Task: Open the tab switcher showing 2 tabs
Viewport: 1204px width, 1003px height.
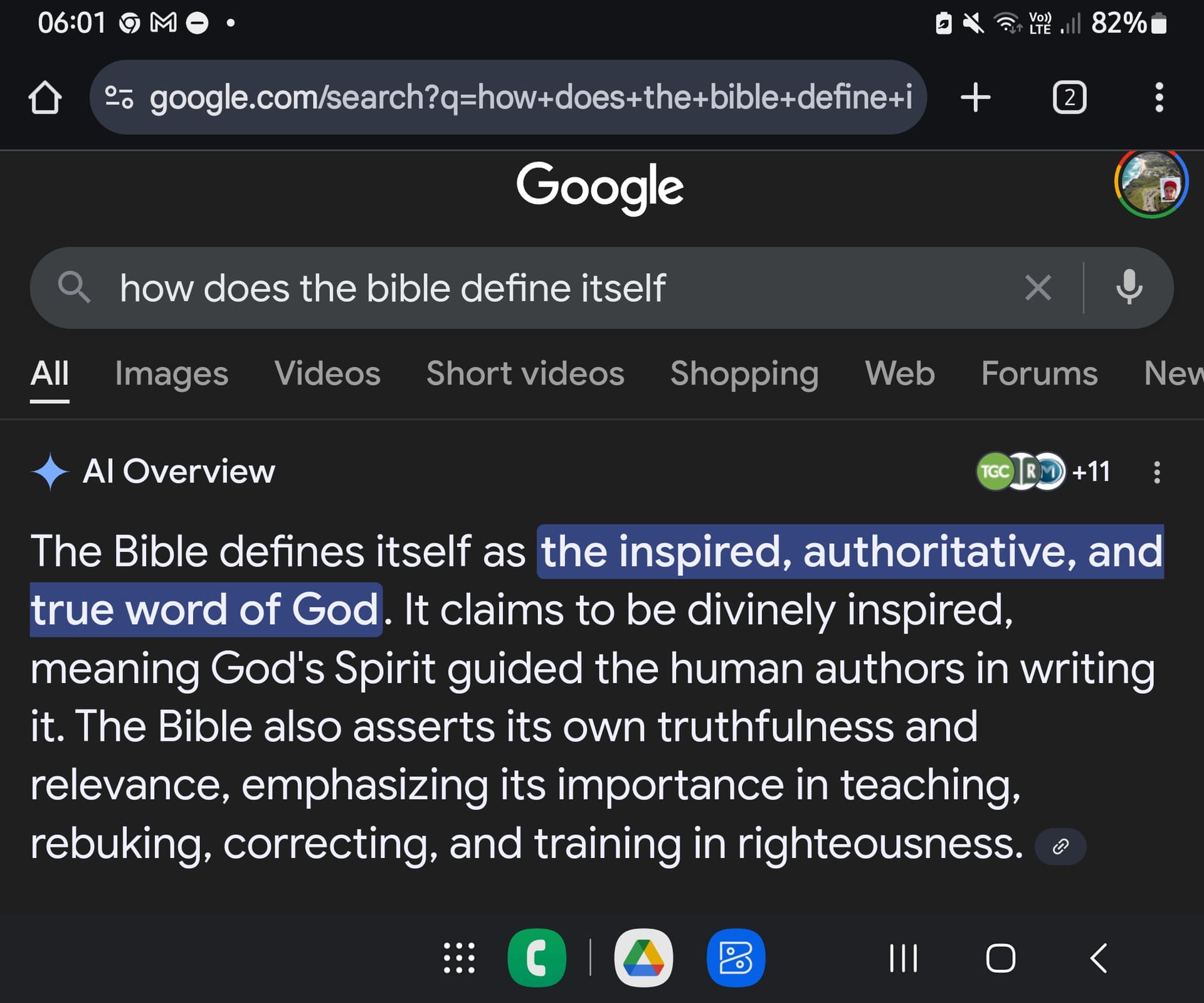Action: 1069,98
